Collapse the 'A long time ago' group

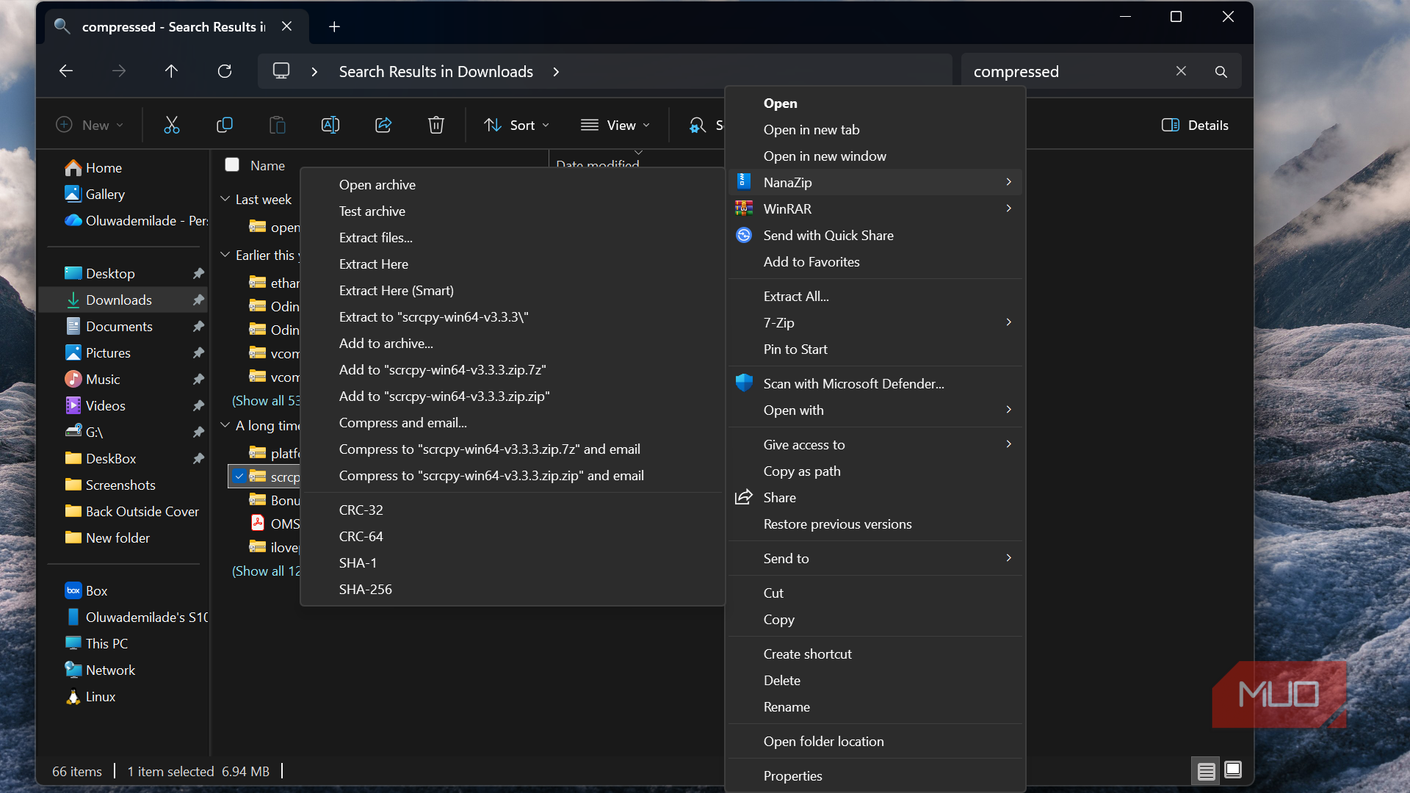(x=225, y=425)
